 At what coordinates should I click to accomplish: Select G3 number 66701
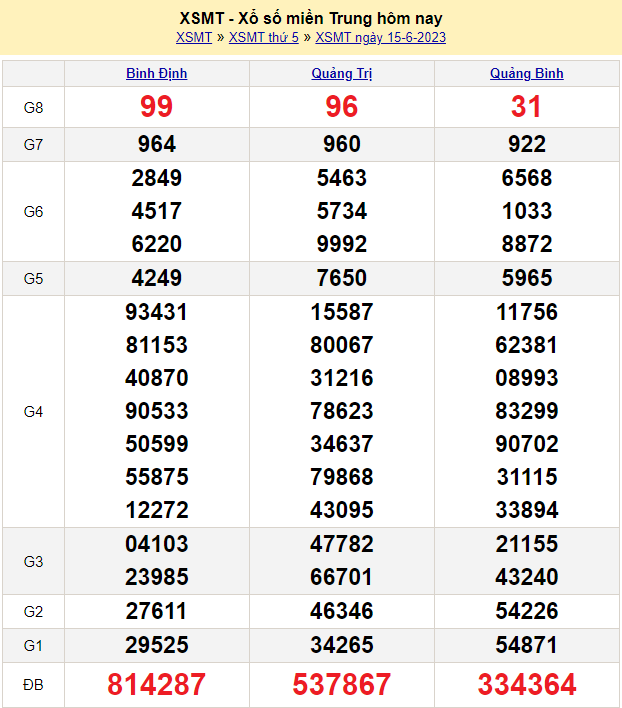coord(342,577)
